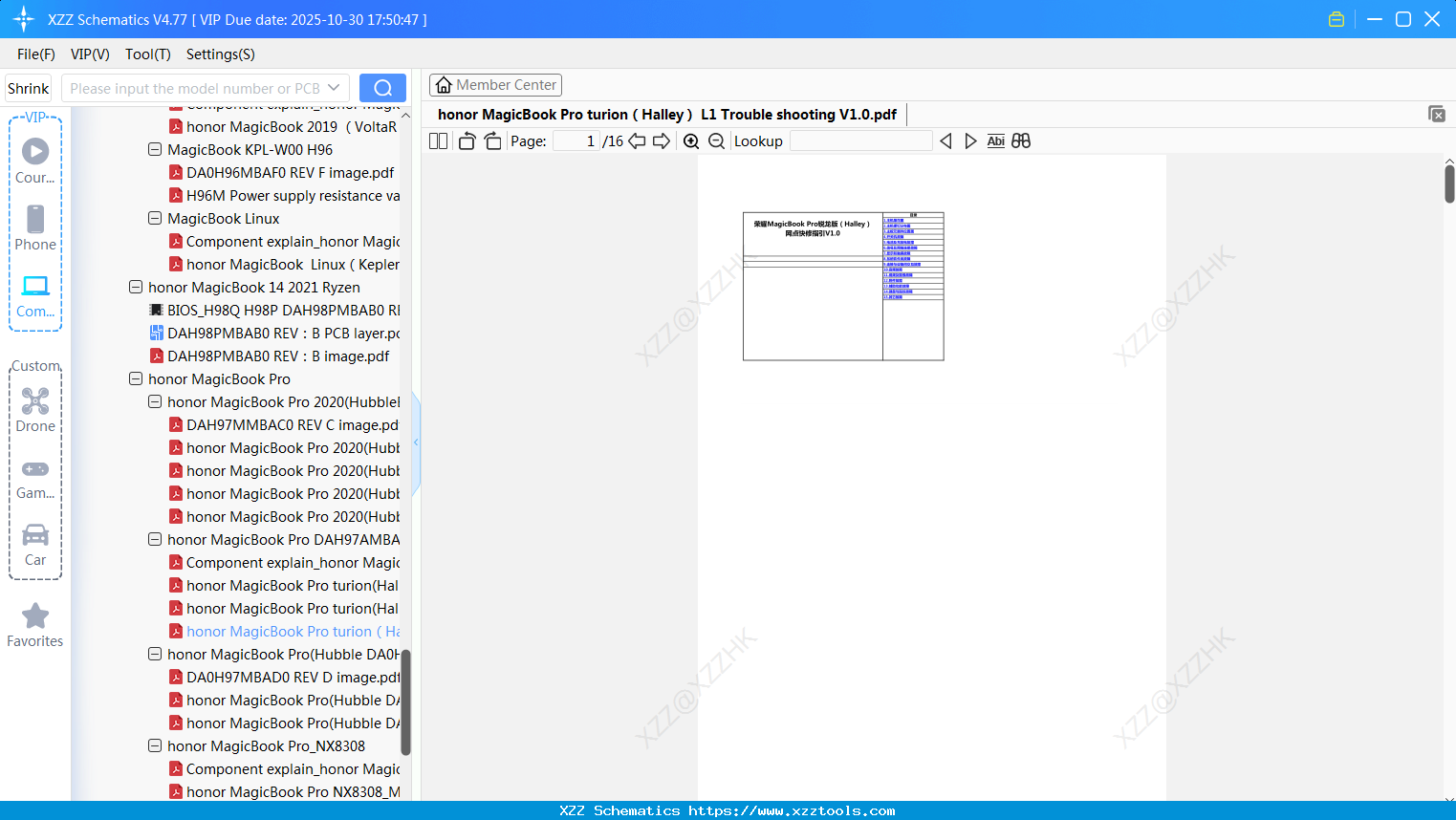
Task: Click the Shrink button
Action: [28, 88]
